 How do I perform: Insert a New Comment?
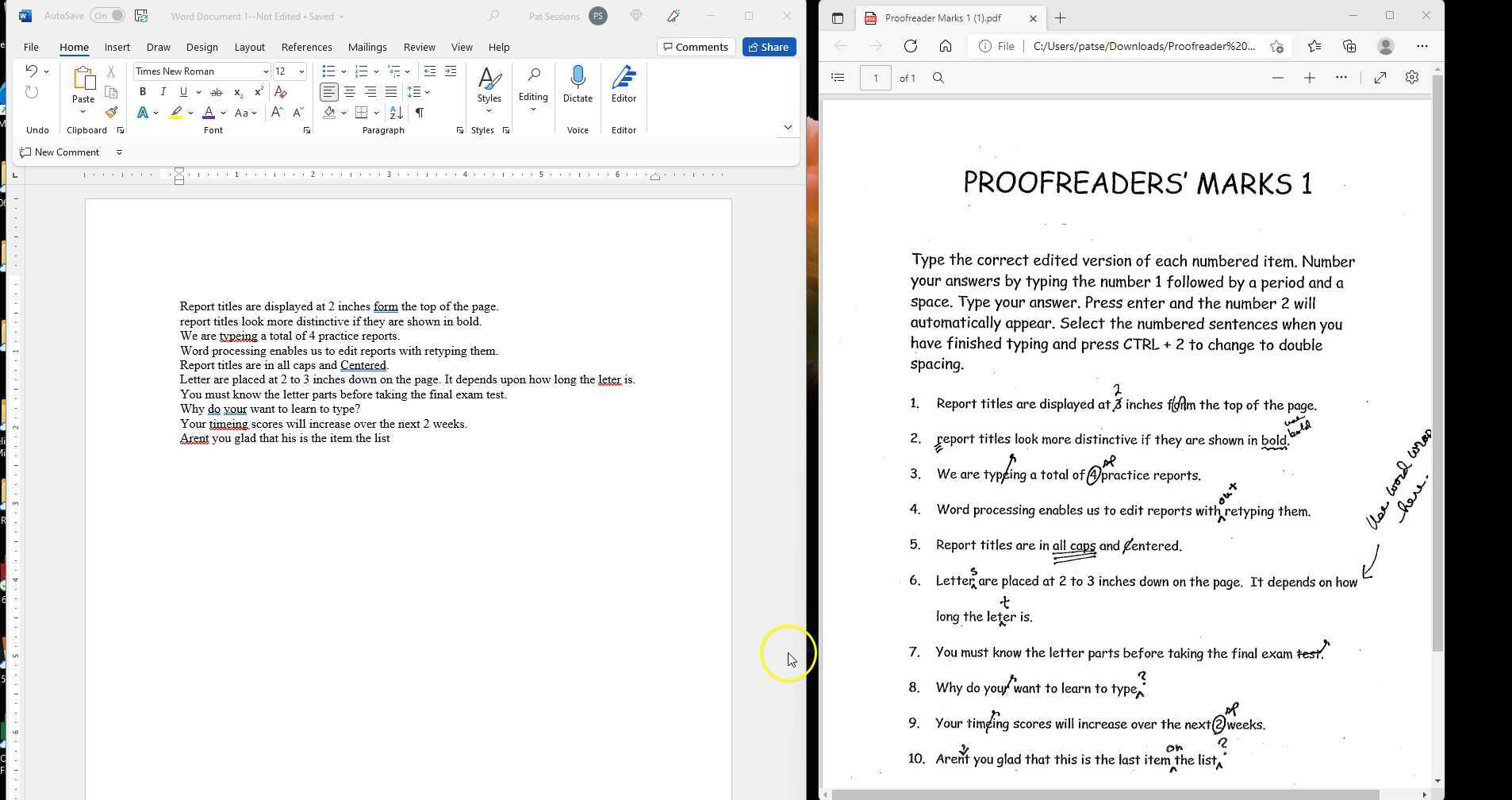[x=59, y=152]
